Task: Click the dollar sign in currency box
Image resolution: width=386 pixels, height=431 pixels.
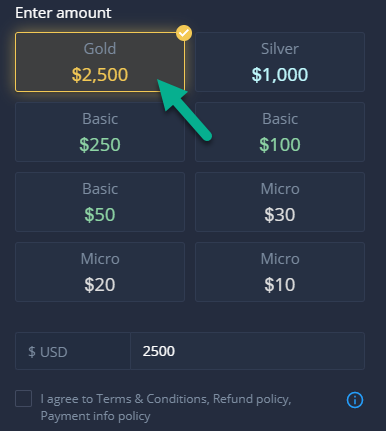Action: [x=32, y=352]
